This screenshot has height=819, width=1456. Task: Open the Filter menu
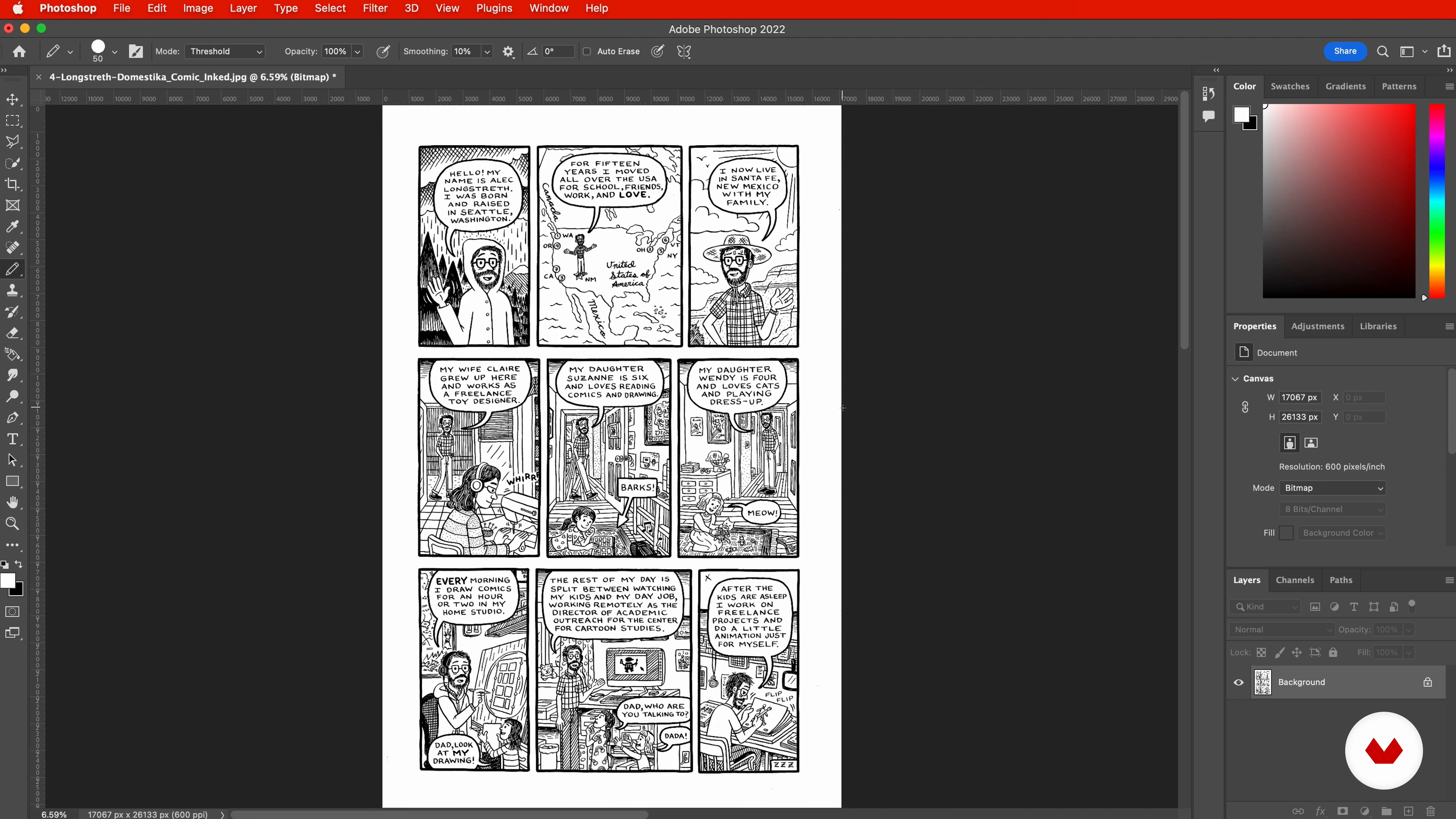click(375, 8)
